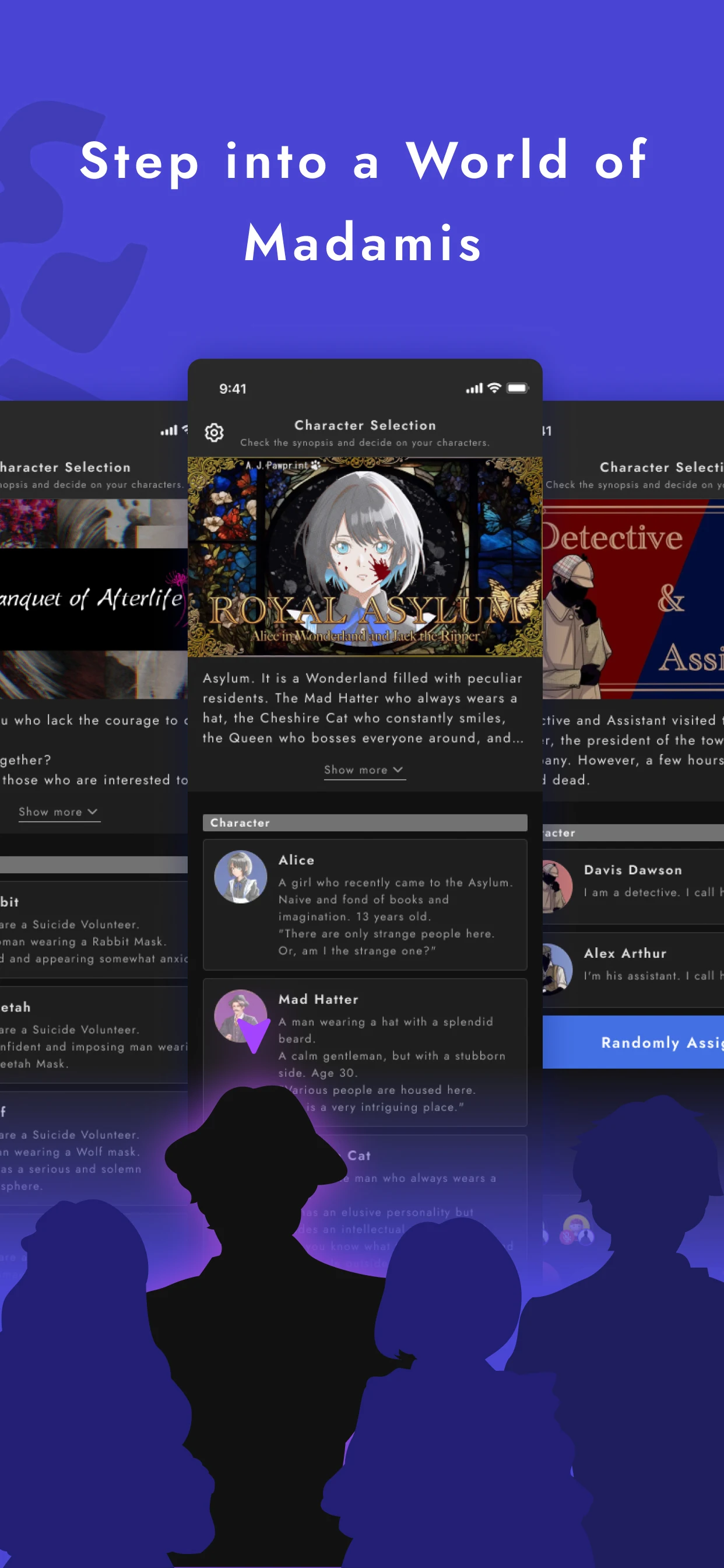Select the Alice character card
This screenshot has height=1568, width=724.
[364, 905]
